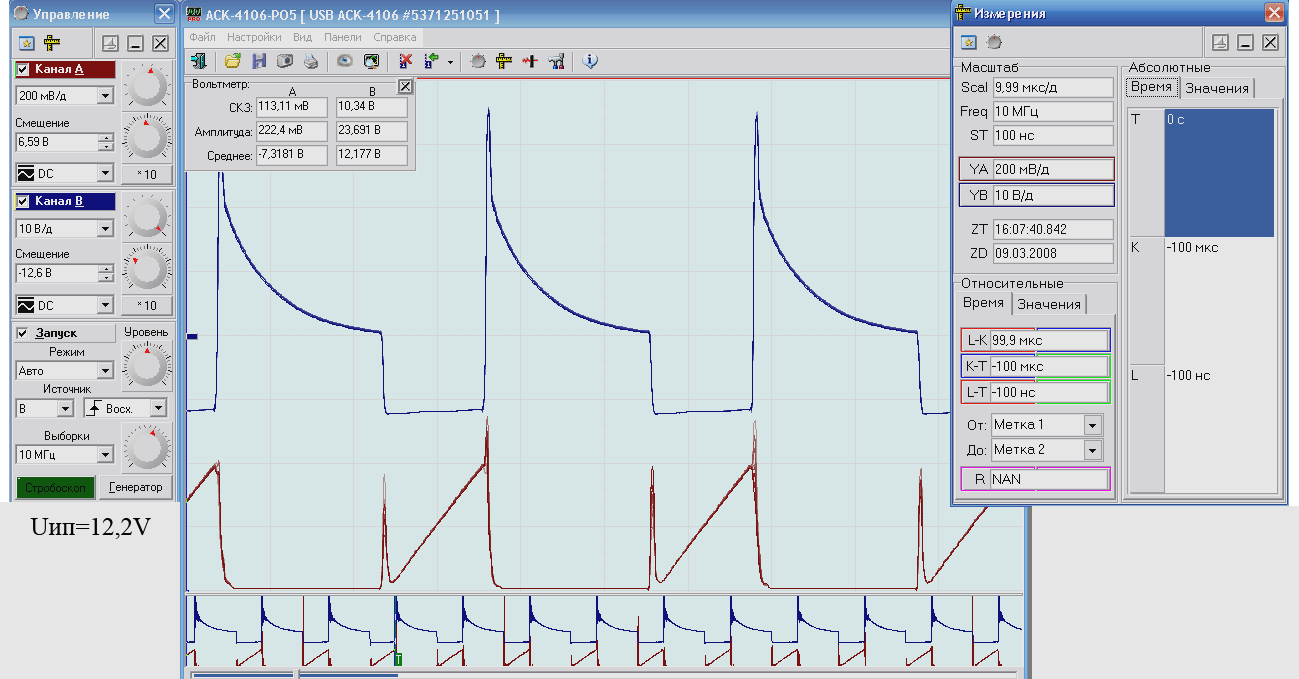The width and height of the screenshot is (1299, 679).
Task: Click the printer icon in toolbar
Action: [311, 61]
